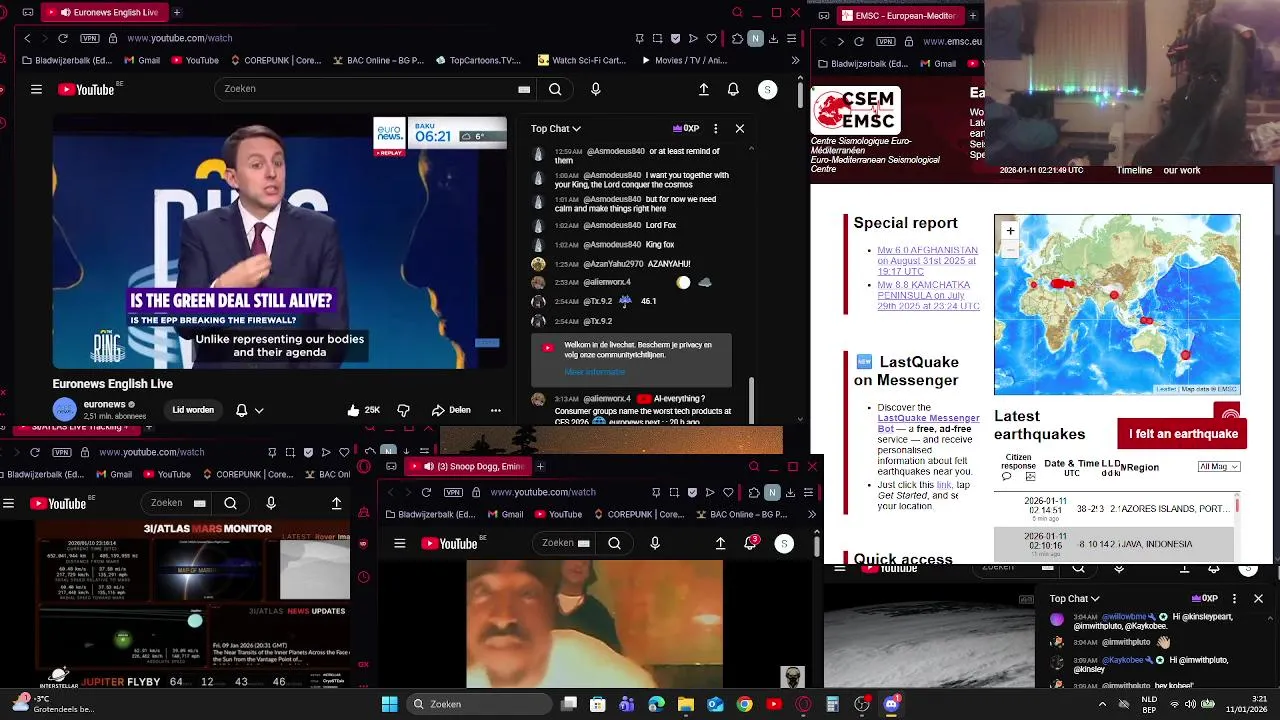1280x720 pixels.
Task: Open Easy Setup menu in Euronews window
Action: point(791,38)
